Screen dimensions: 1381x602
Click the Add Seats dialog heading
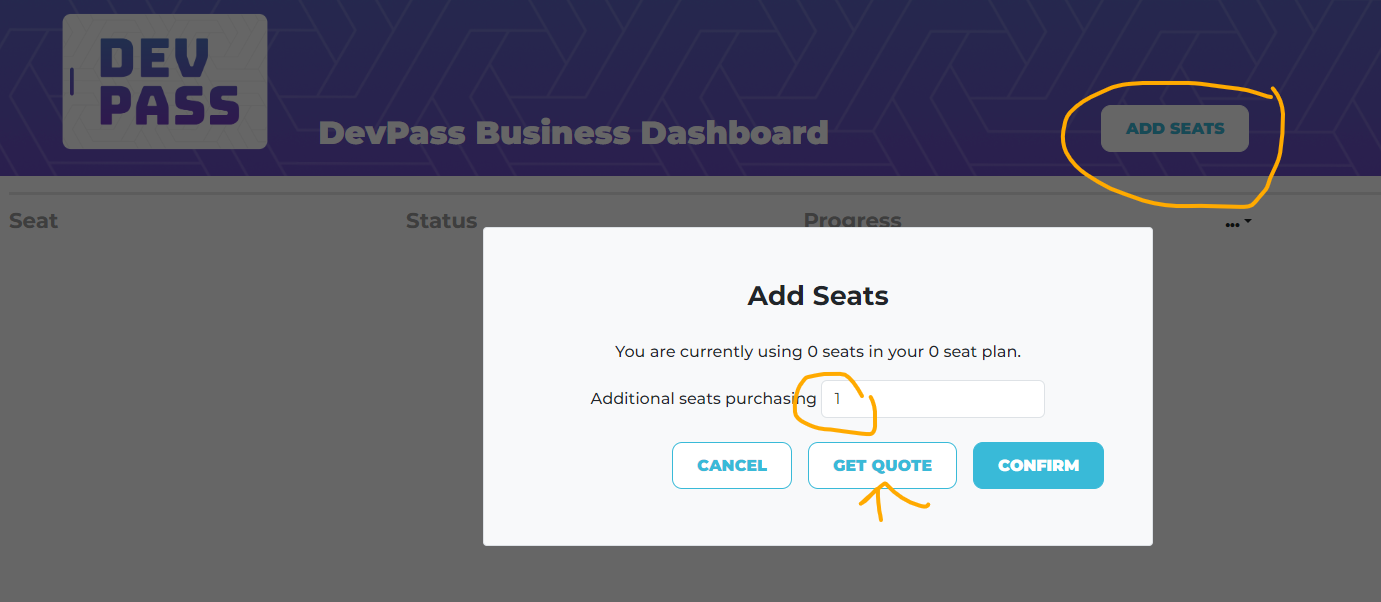click(818, 296)
